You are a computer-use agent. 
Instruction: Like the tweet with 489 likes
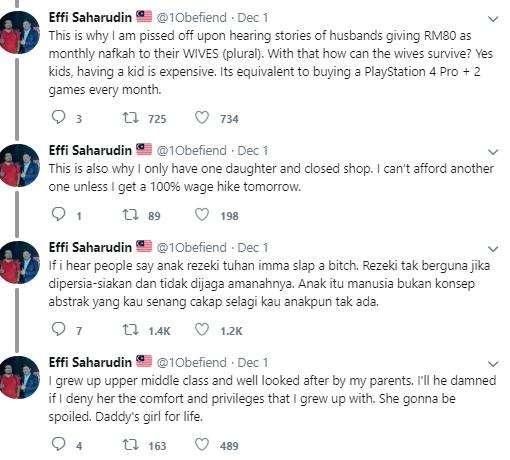point(202,444)
